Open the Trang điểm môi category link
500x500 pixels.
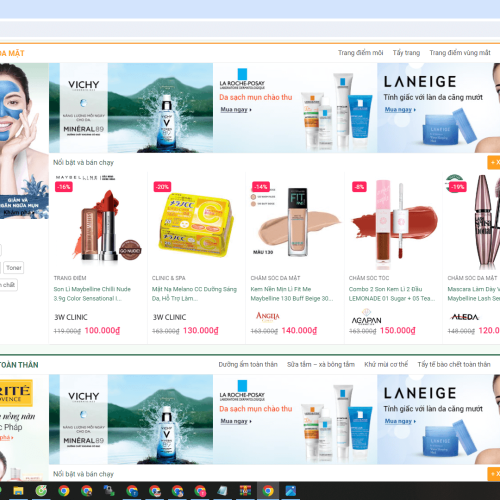pyautogui.click(x=360, y=53)
